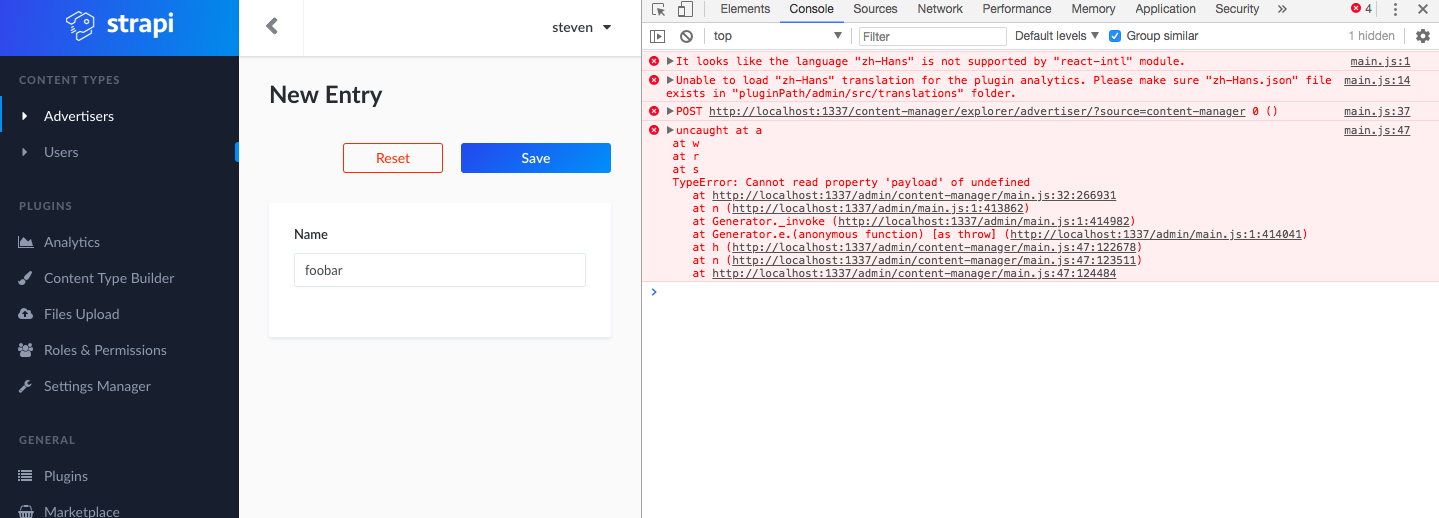This screenshot has width=1439, height=518.
Task: Open the steven user dropdown
Action: (582, 27)
